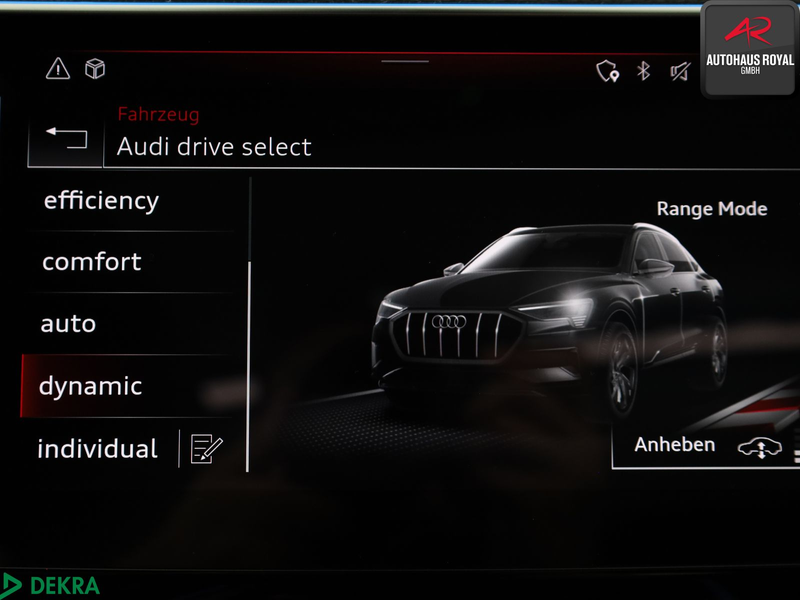Pull down the top center handle bar
The height and width of the screenshot is (600, 800).
(405, 61)
